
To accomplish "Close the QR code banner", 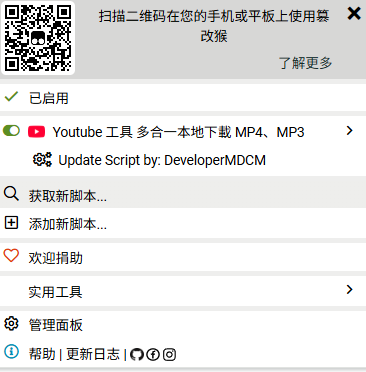I will click(x=354, y=13).
